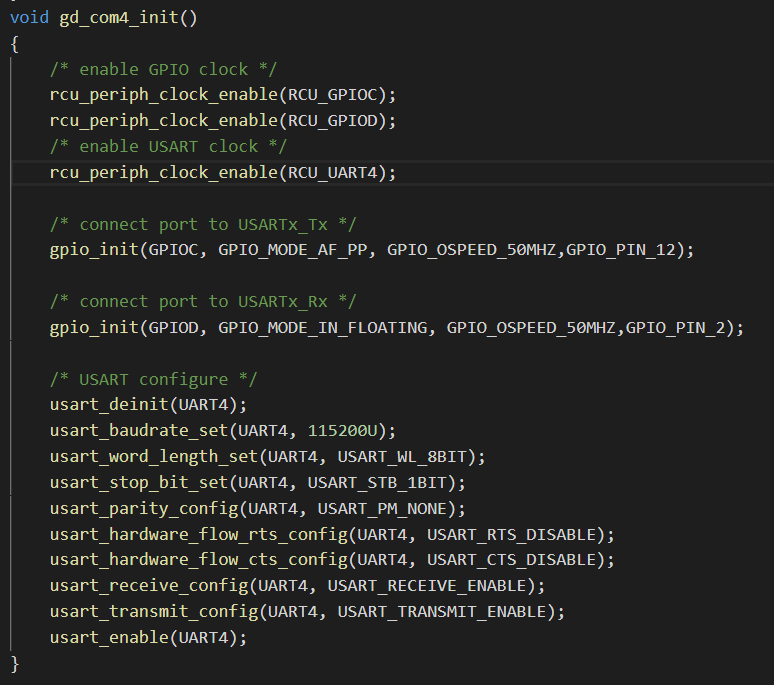Click the GPIO_PIN_2 argument

(675, 328)
